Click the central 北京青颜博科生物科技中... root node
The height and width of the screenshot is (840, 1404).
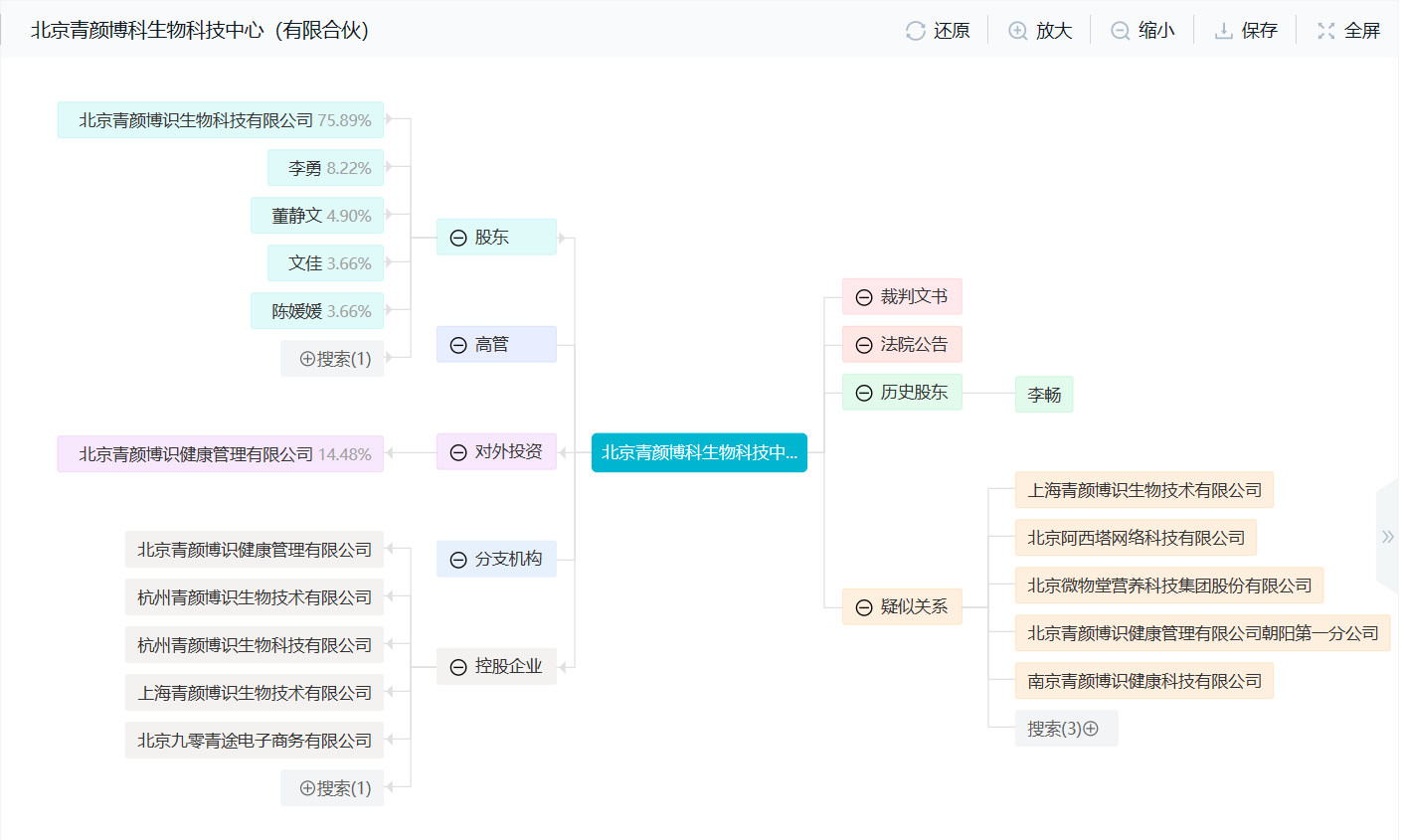point(699,452)
